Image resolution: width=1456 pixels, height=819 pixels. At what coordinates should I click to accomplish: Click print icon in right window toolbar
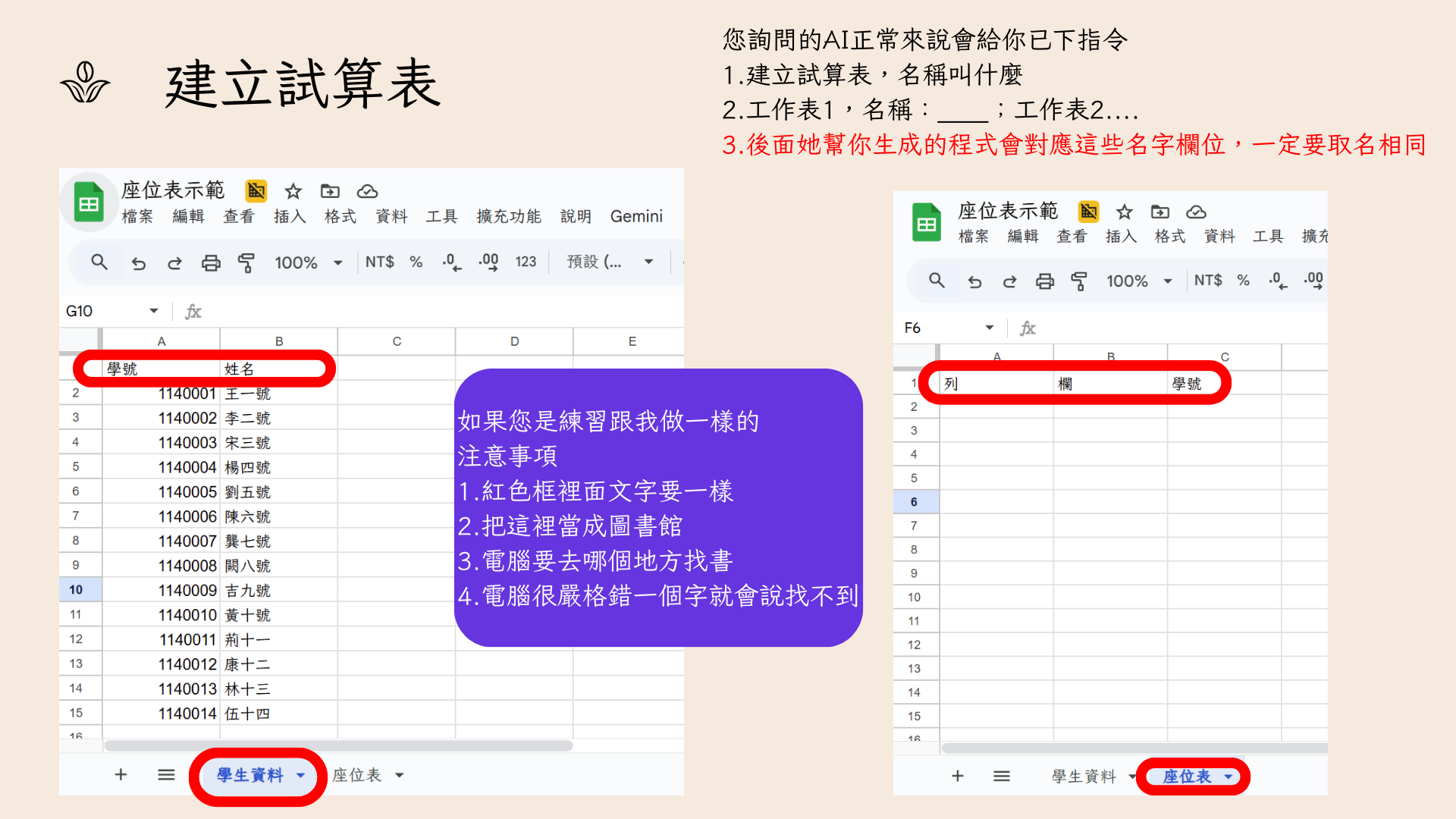pos(1045,282)
